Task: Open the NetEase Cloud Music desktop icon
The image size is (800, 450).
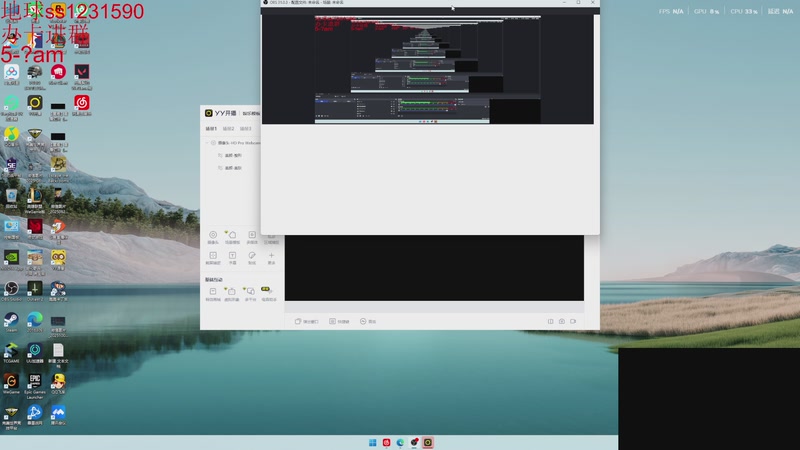Action: click(82, 106)
